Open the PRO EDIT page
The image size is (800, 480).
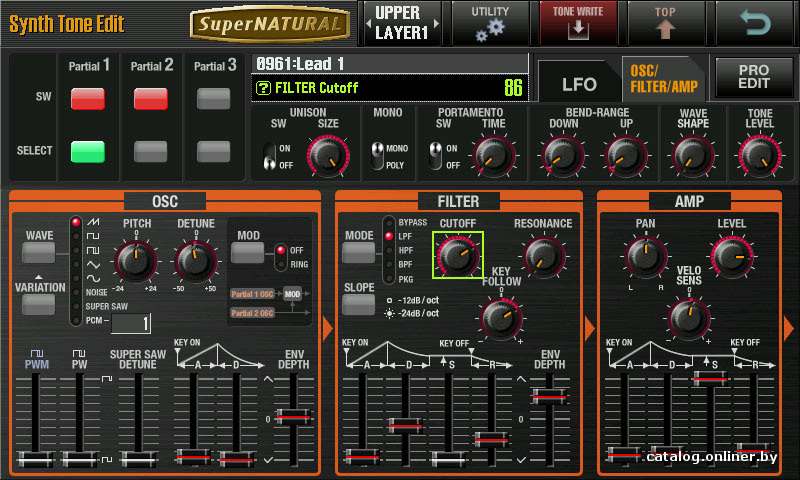[754, 78]
